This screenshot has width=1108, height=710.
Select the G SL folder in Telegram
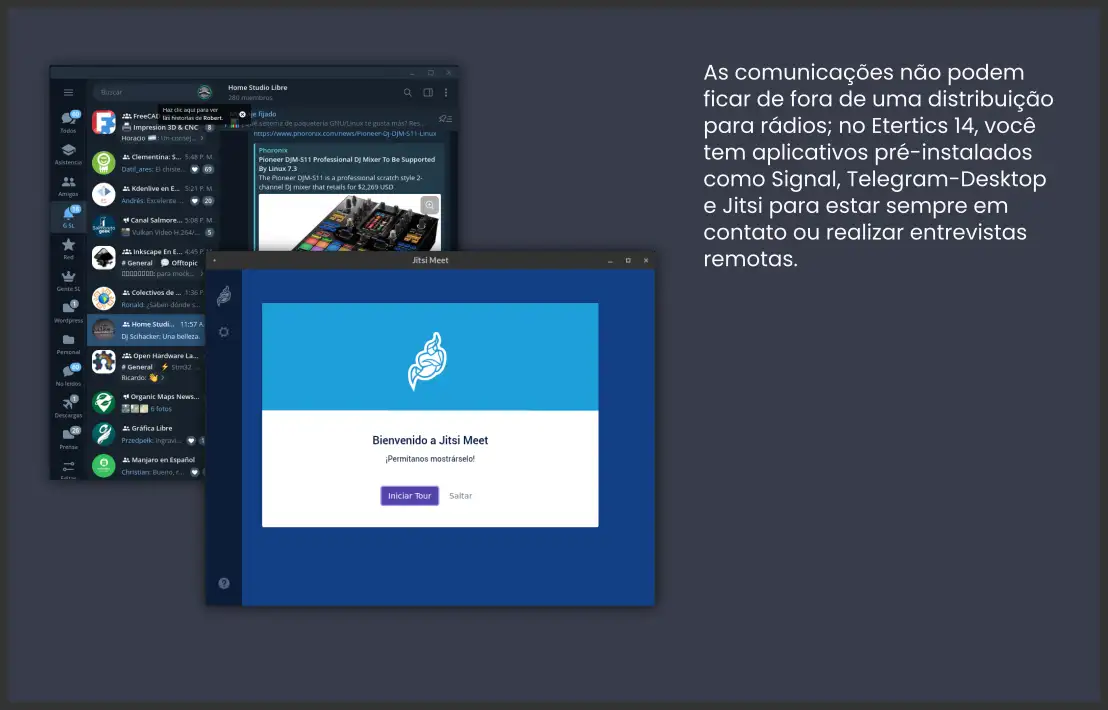[x=69, y=217]
